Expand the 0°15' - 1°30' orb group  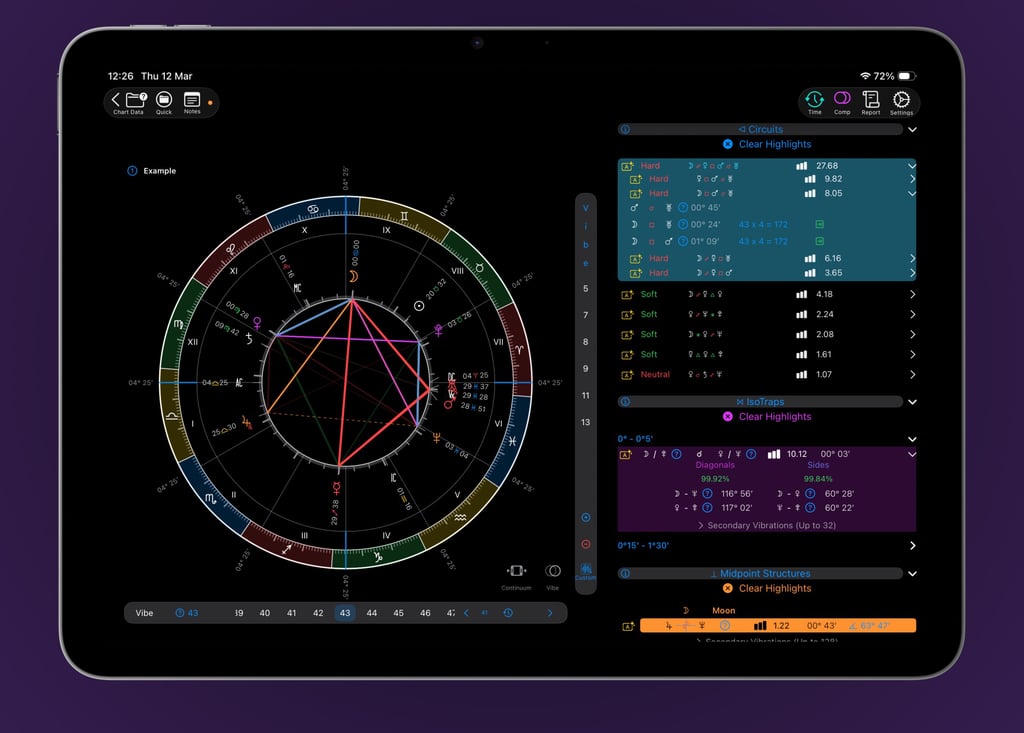point(912,546)
